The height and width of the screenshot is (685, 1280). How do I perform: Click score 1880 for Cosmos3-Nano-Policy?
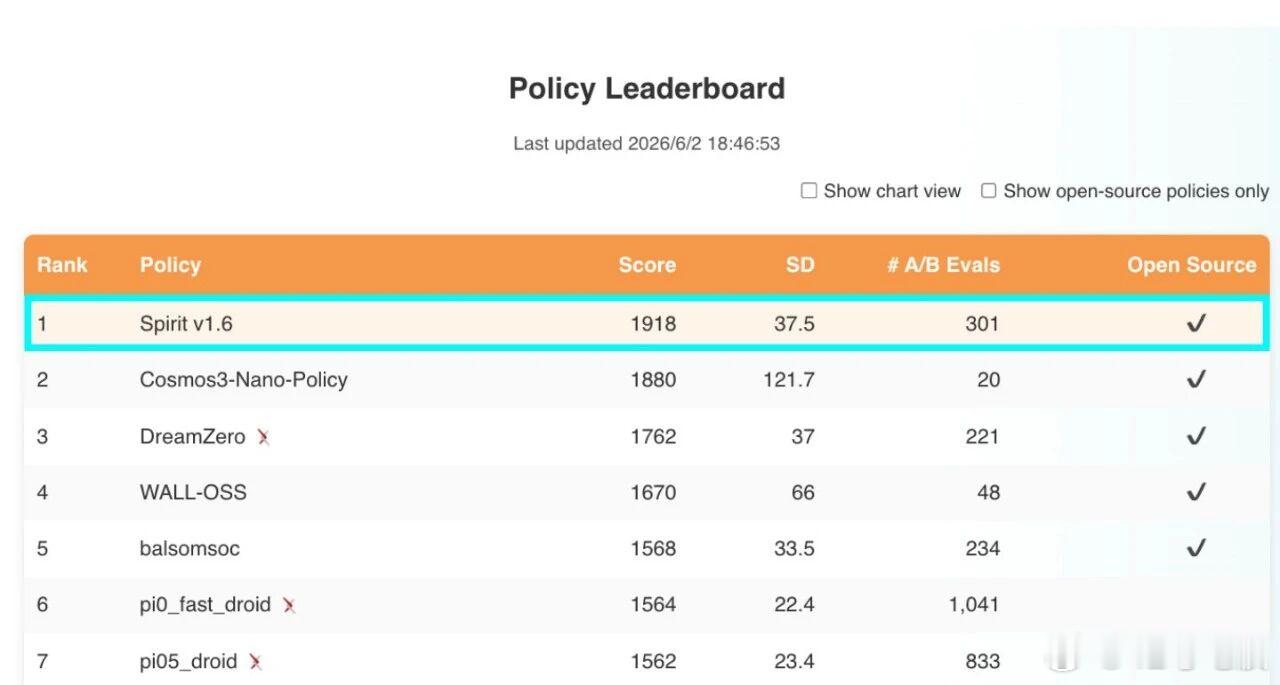(x=653, y=380)
